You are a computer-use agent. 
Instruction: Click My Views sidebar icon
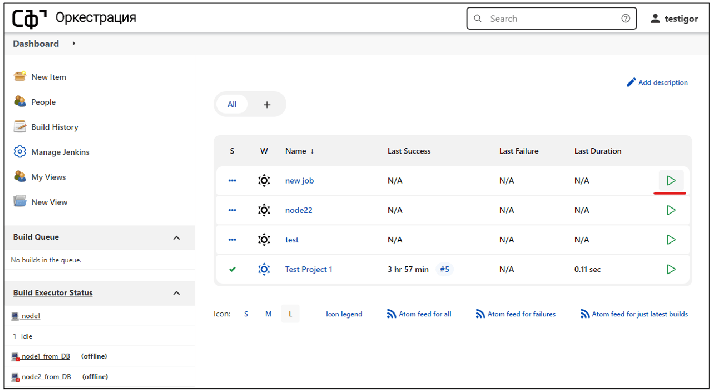(x=20, y=176)
